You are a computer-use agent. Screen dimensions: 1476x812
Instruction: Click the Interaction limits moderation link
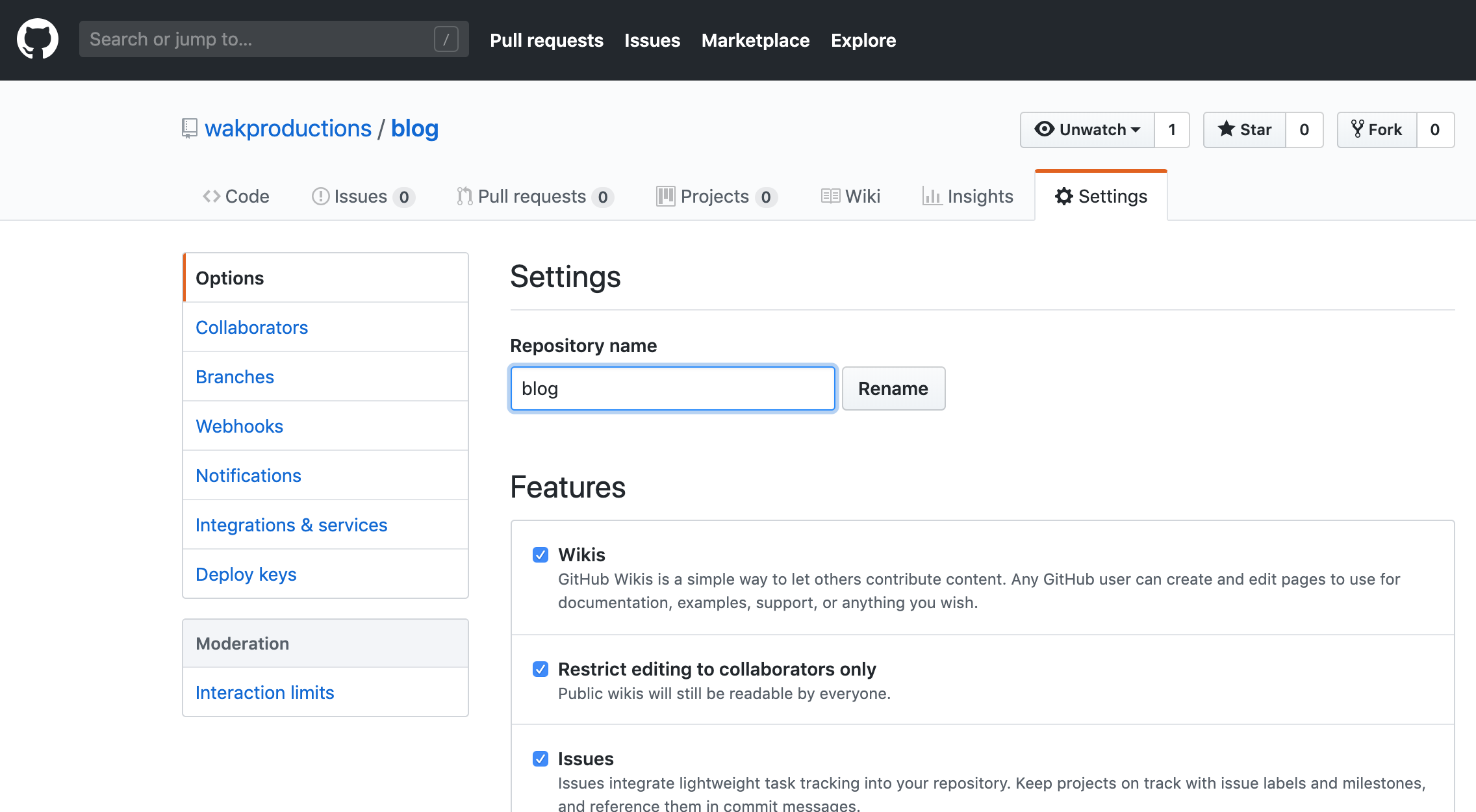coord(264,691)
